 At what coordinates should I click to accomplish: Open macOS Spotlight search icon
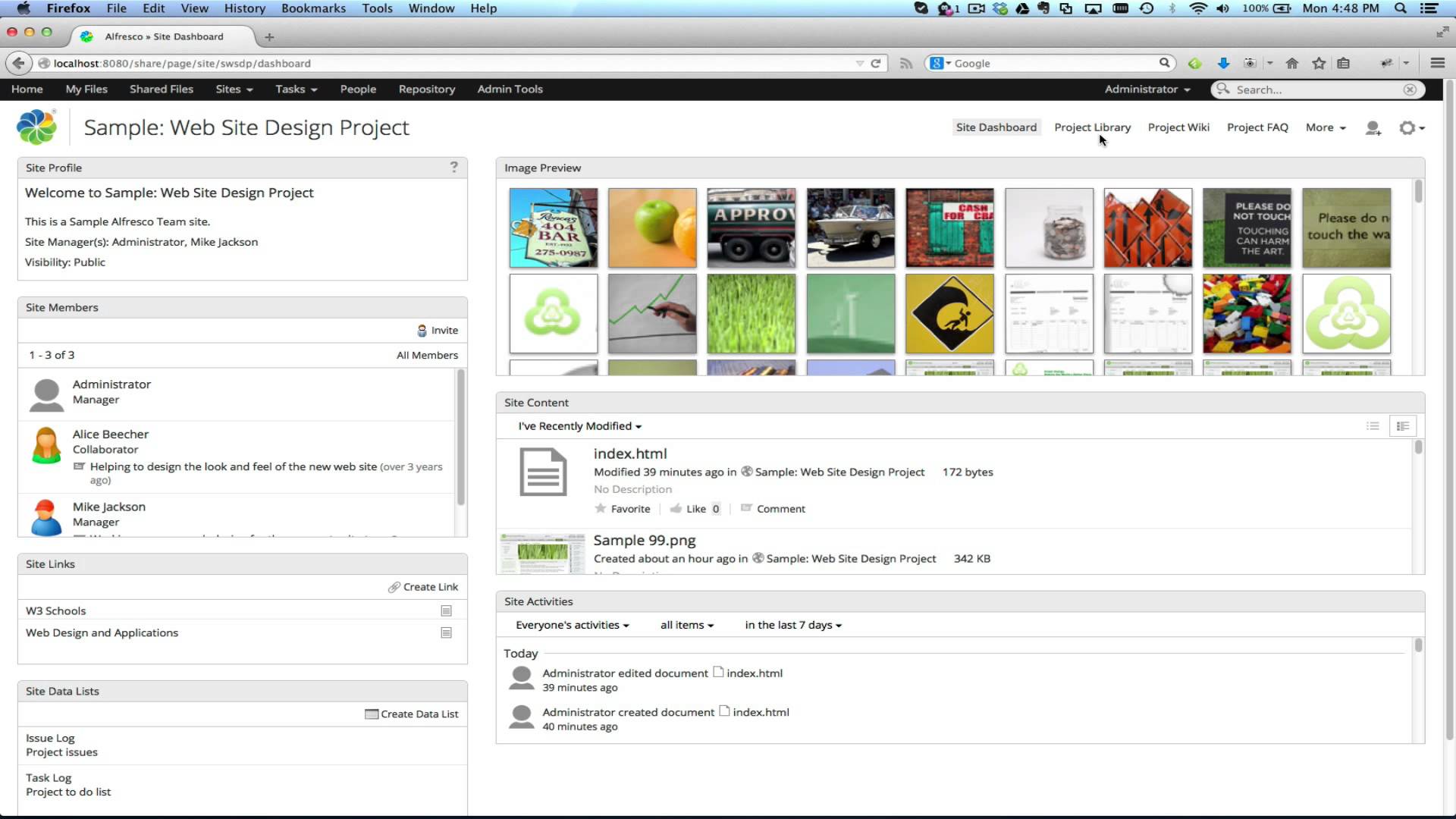[1401, 8]
